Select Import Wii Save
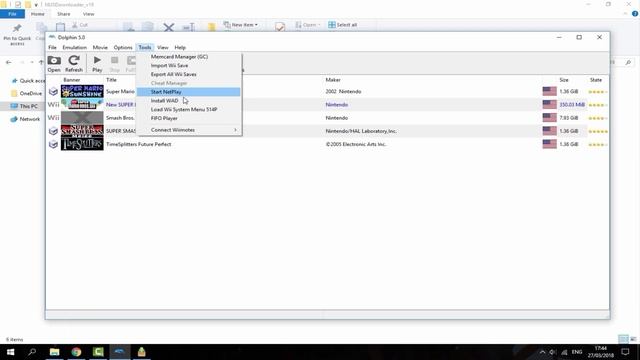 (x=189, y=65)
